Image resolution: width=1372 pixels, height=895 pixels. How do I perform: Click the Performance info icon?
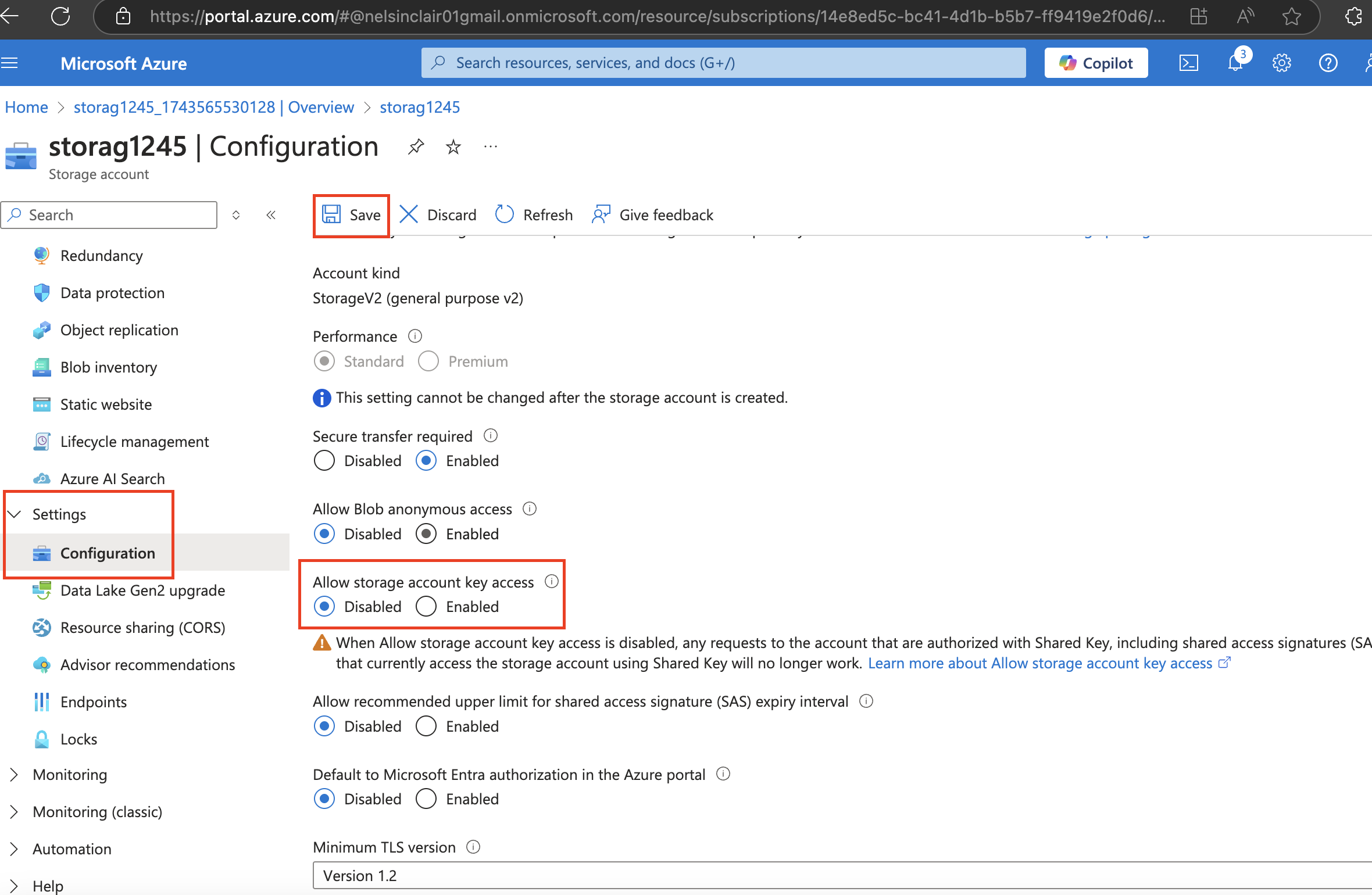click(x=415, y=336)
